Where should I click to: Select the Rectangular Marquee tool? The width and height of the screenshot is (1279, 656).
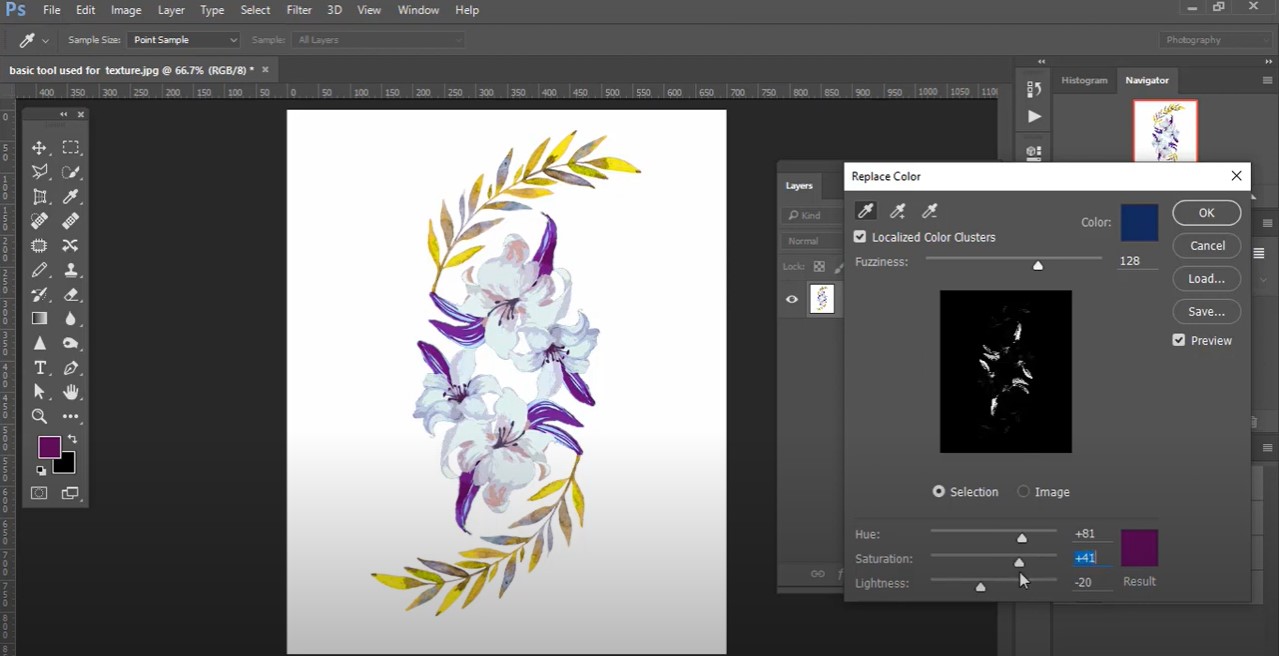(x=71, y=148)
